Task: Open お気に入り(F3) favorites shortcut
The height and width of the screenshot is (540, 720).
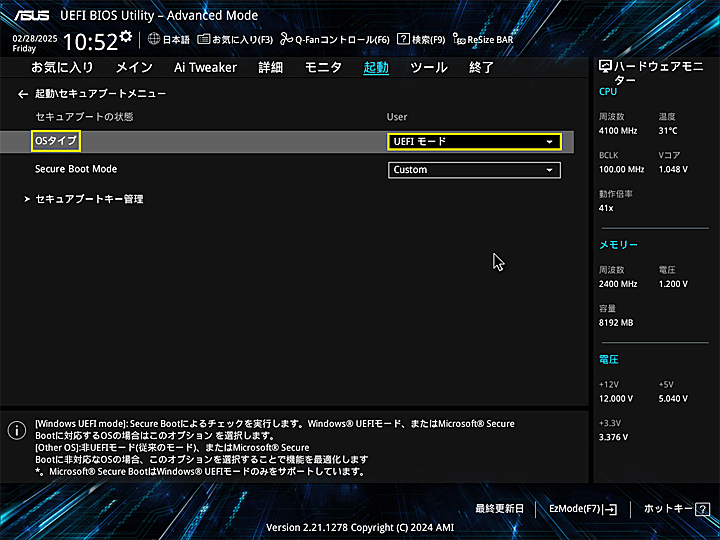Action: (235, 39)
